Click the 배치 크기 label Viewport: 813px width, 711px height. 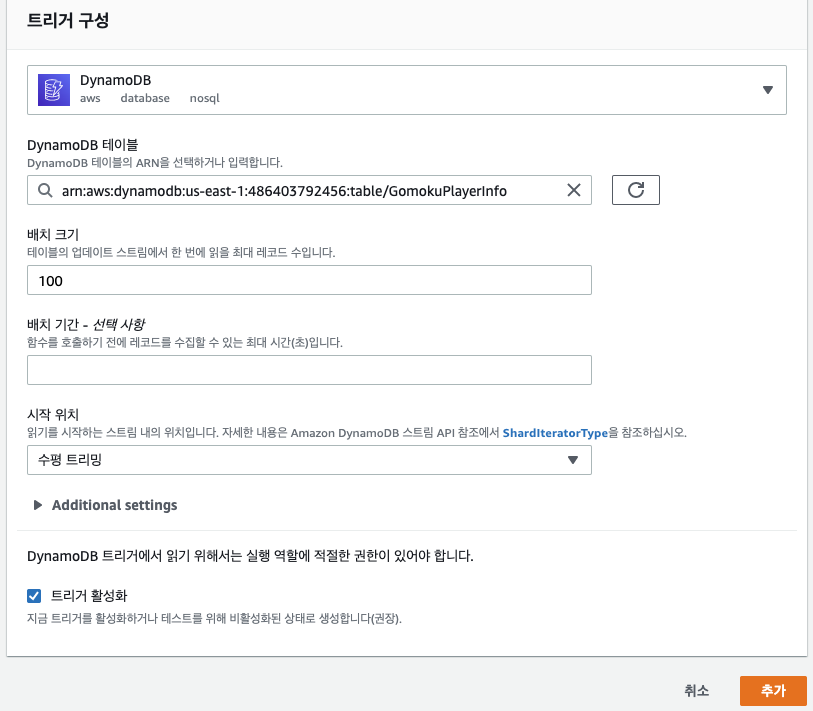click(53, 234)
